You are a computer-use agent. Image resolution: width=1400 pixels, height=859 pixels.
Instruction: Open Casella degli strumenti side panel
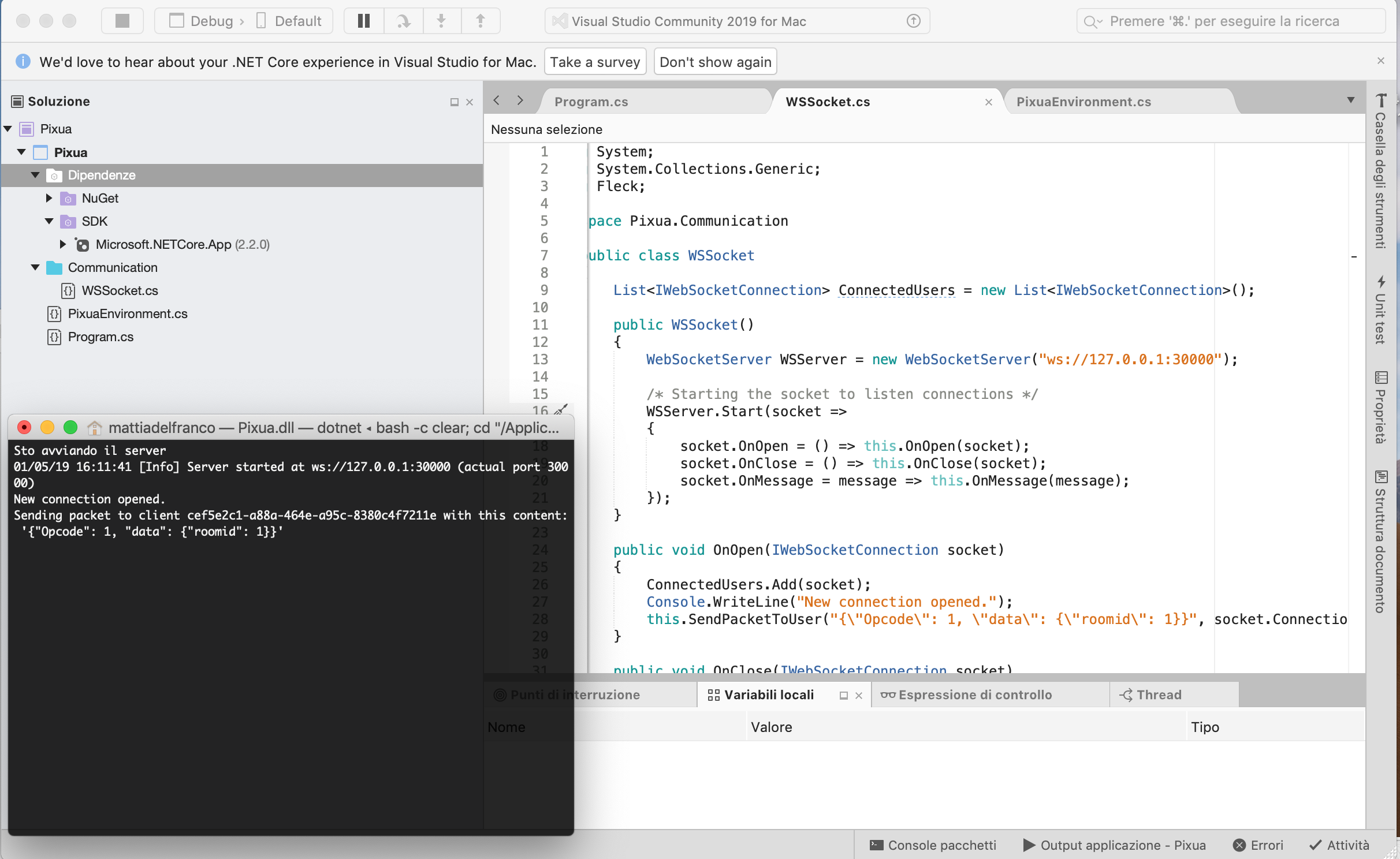click(1380, 171)
